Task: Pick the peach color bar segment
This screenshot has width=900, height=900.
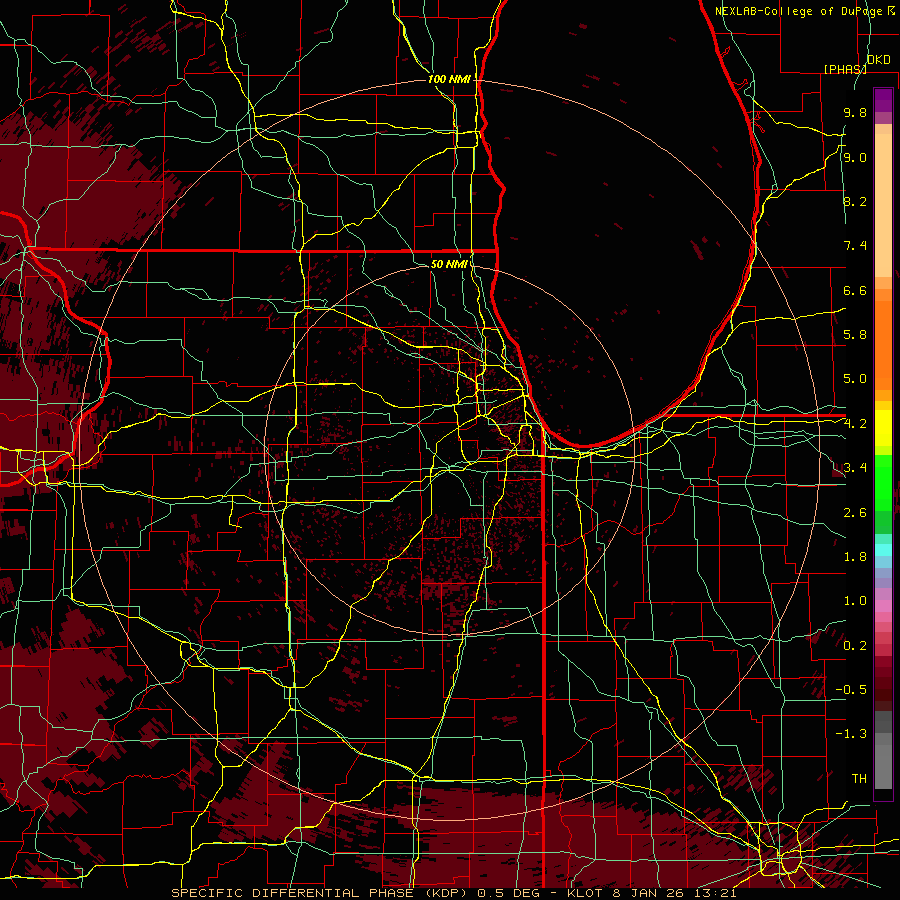Action: point(883,205)
